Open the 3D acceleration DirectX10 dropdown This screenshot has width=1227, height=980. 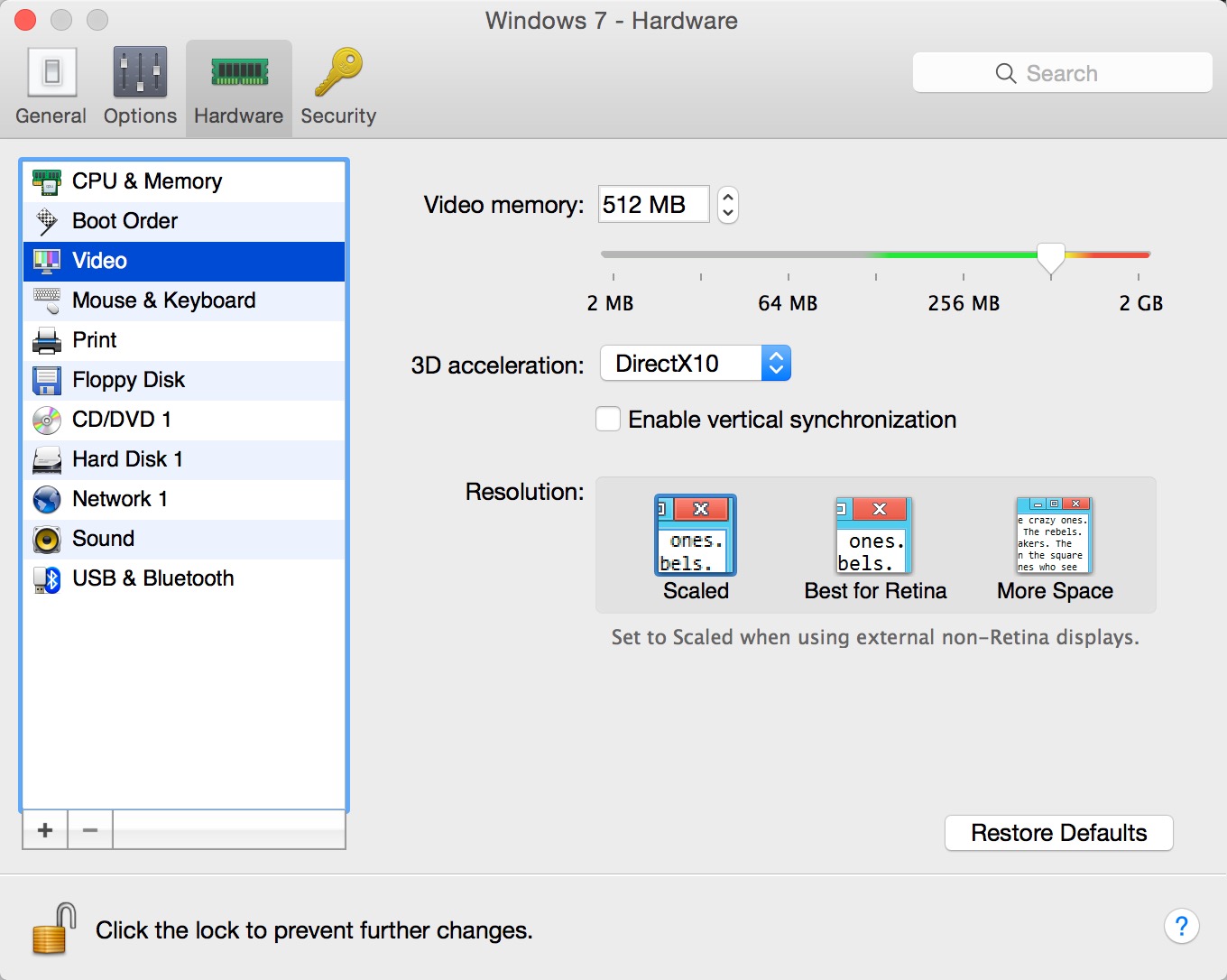click(x=696, y=364)
